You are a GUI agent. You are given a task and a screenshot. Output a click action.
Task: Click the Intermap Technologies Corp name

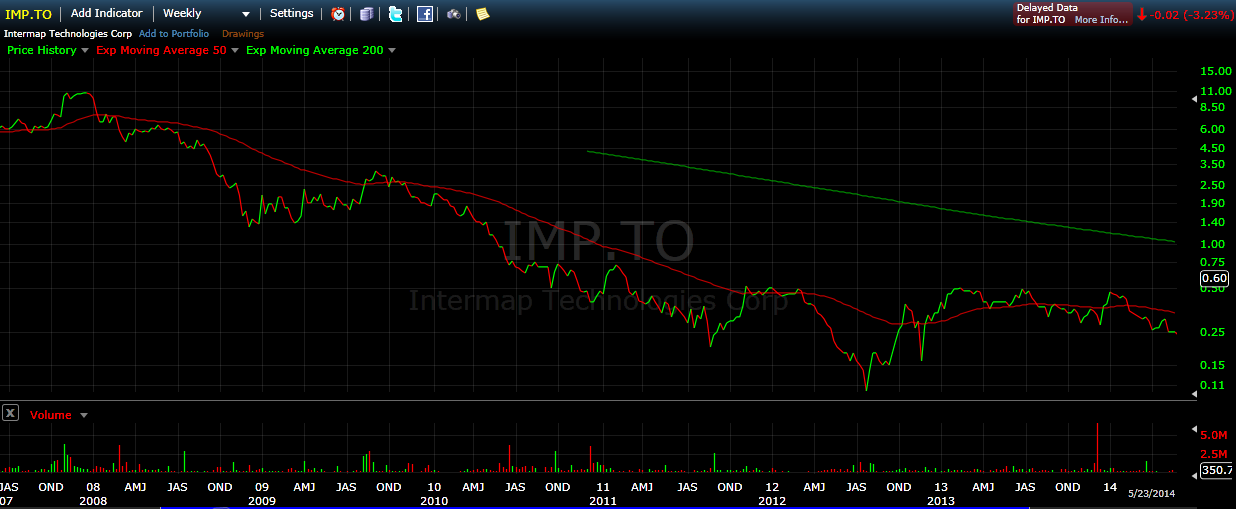68,34
